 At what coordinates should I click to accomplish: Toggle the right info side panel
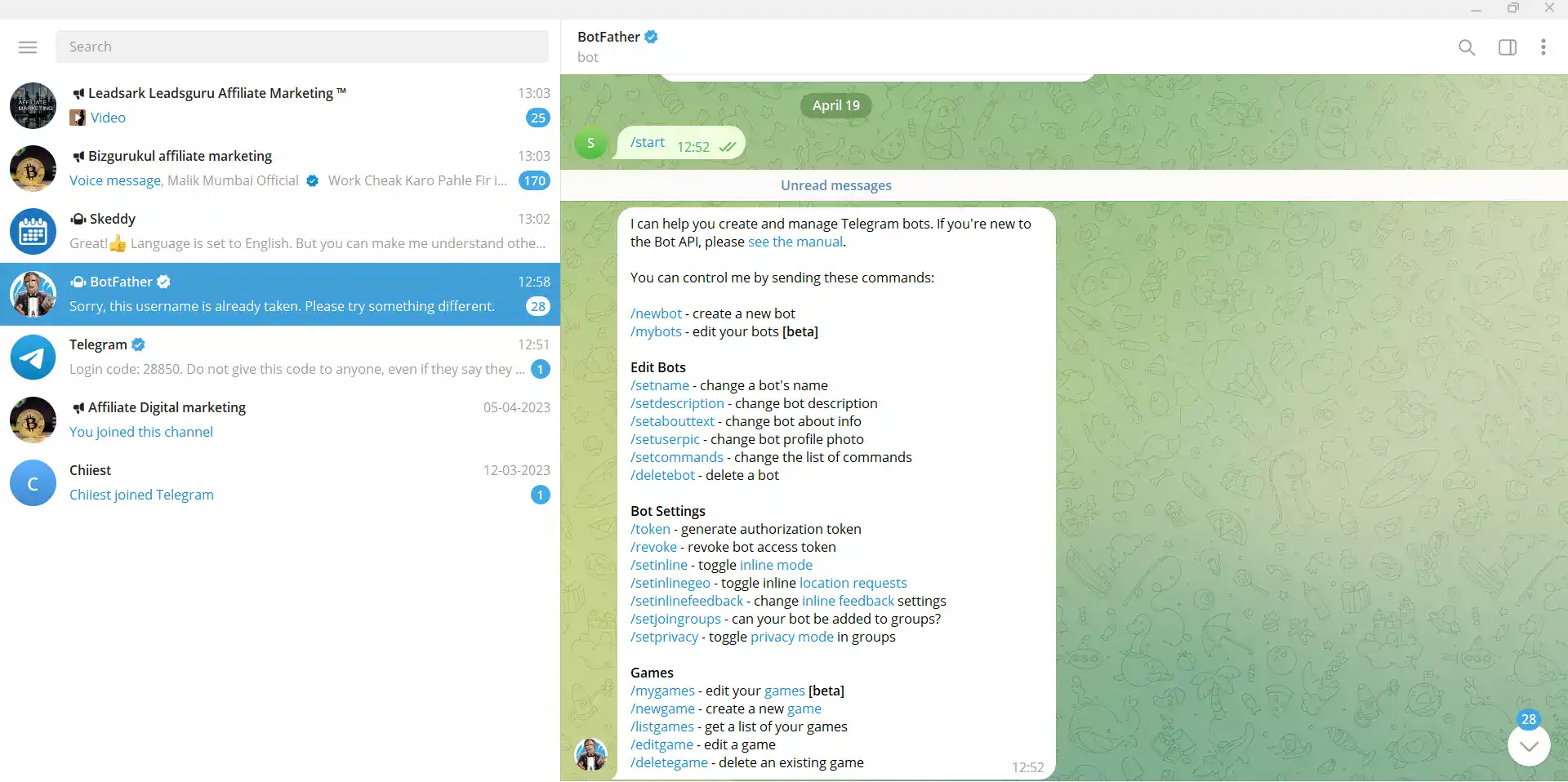point(1508,47)
